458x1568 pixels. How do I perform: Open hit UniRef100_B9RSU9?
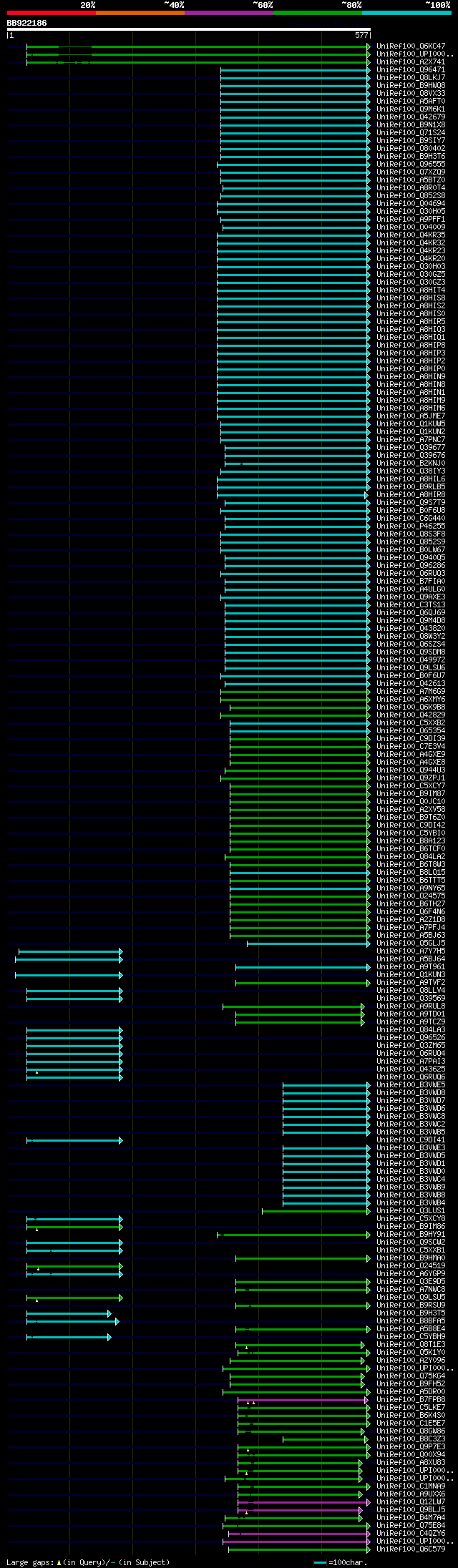coord(411,1305)
